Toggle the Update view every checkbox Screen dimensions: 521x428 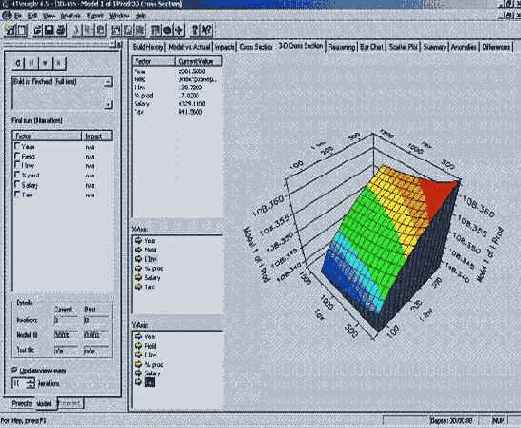pyautogui.click(x=14, y=370)
